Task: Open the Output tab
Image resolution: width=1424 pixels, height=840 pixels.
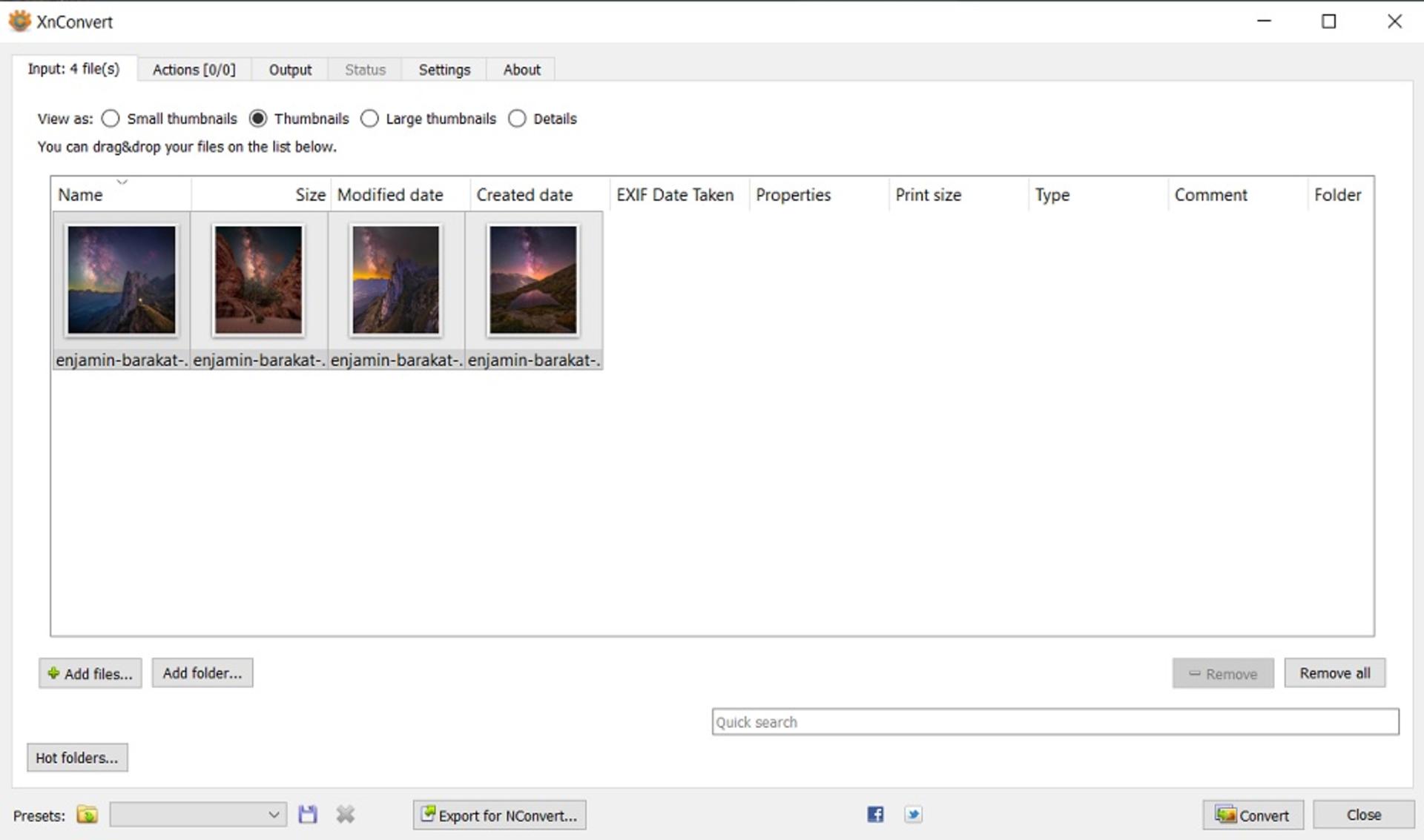Action: click(290, 70)
